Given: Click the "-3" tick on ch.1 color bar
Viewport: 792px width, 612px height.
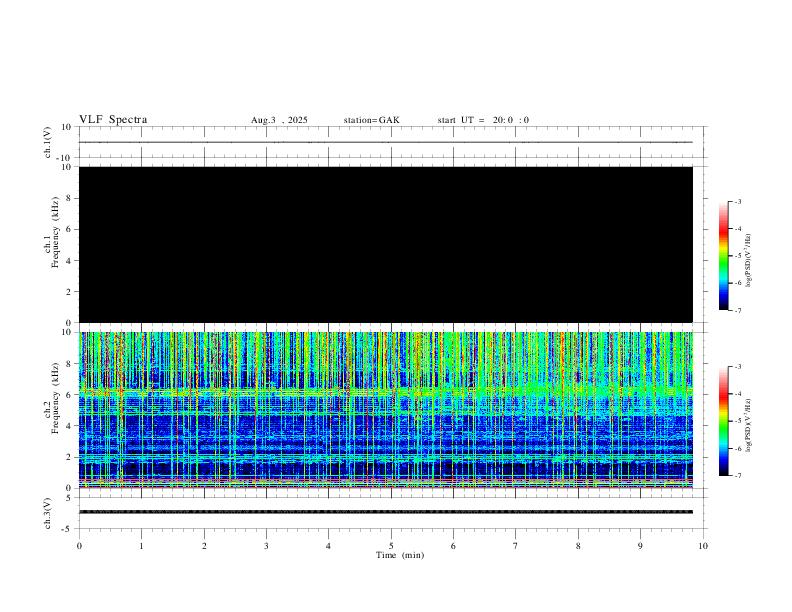Looking at the screenshot, I should coord(738,201).
